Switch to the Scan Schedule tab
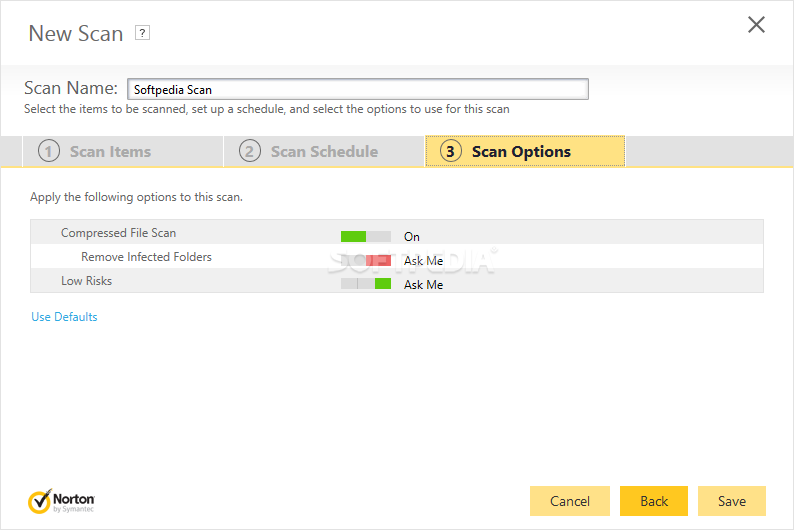Viewport: 794px width, 530px height. tap(324, 151)
